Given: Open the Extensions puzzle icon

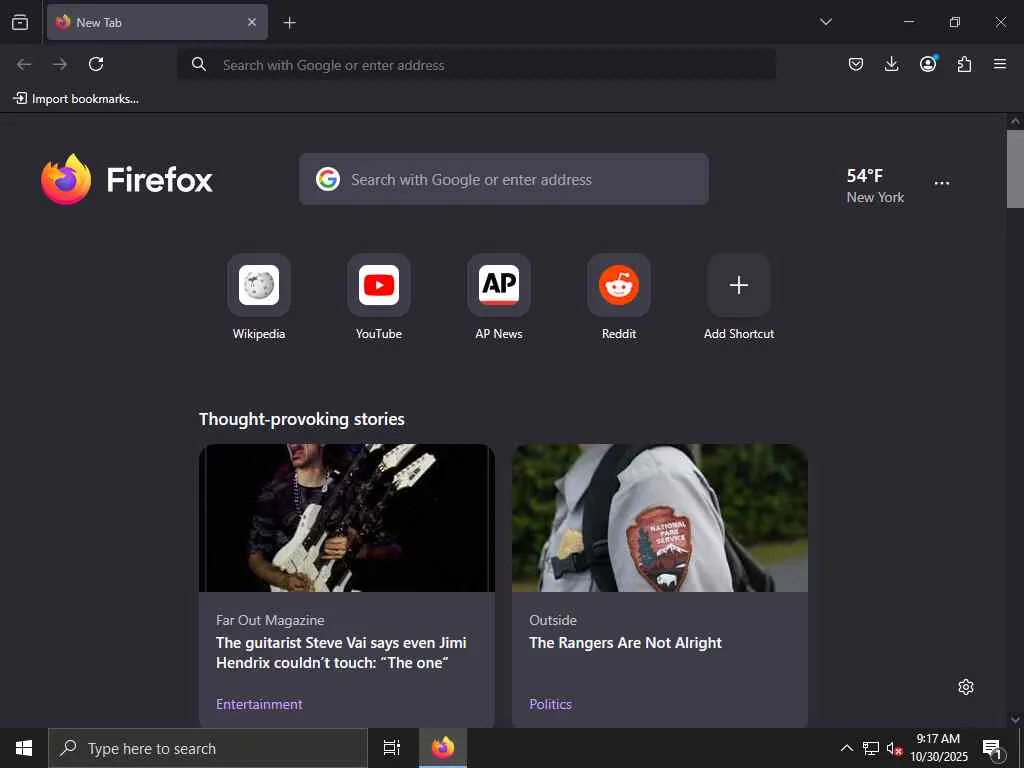Looking at the screenshot, I should [x=964, y=64].
